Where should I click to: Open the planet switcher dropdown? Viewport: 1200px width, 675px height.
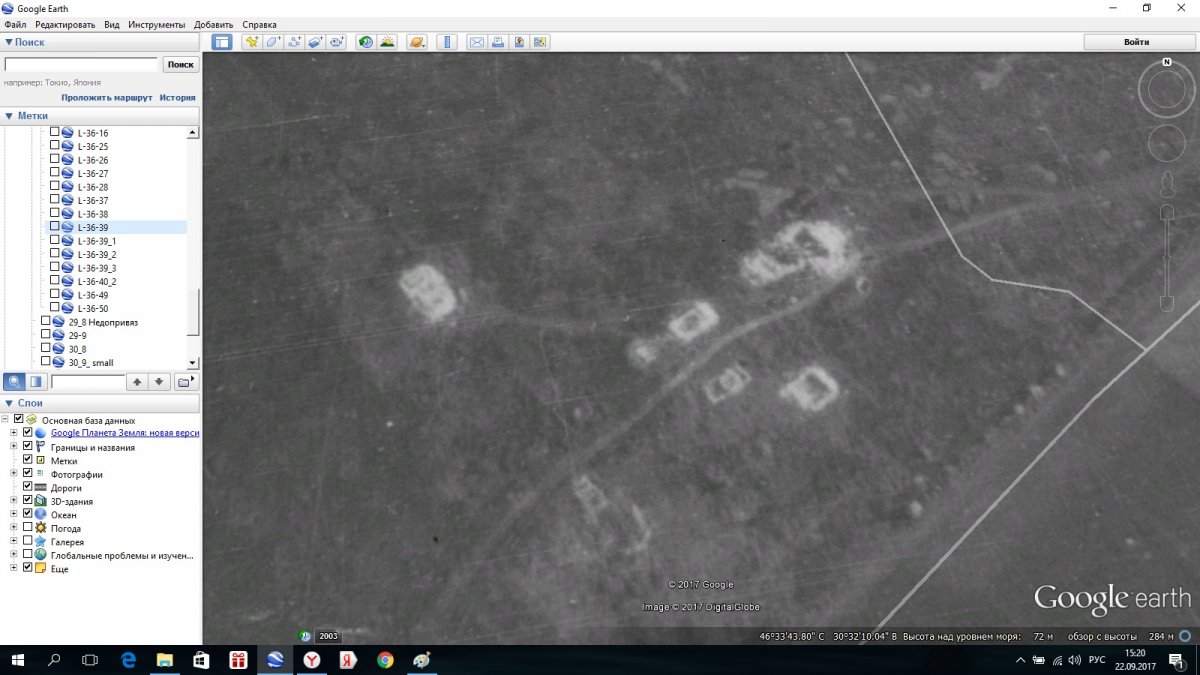[x=417, y=42]
